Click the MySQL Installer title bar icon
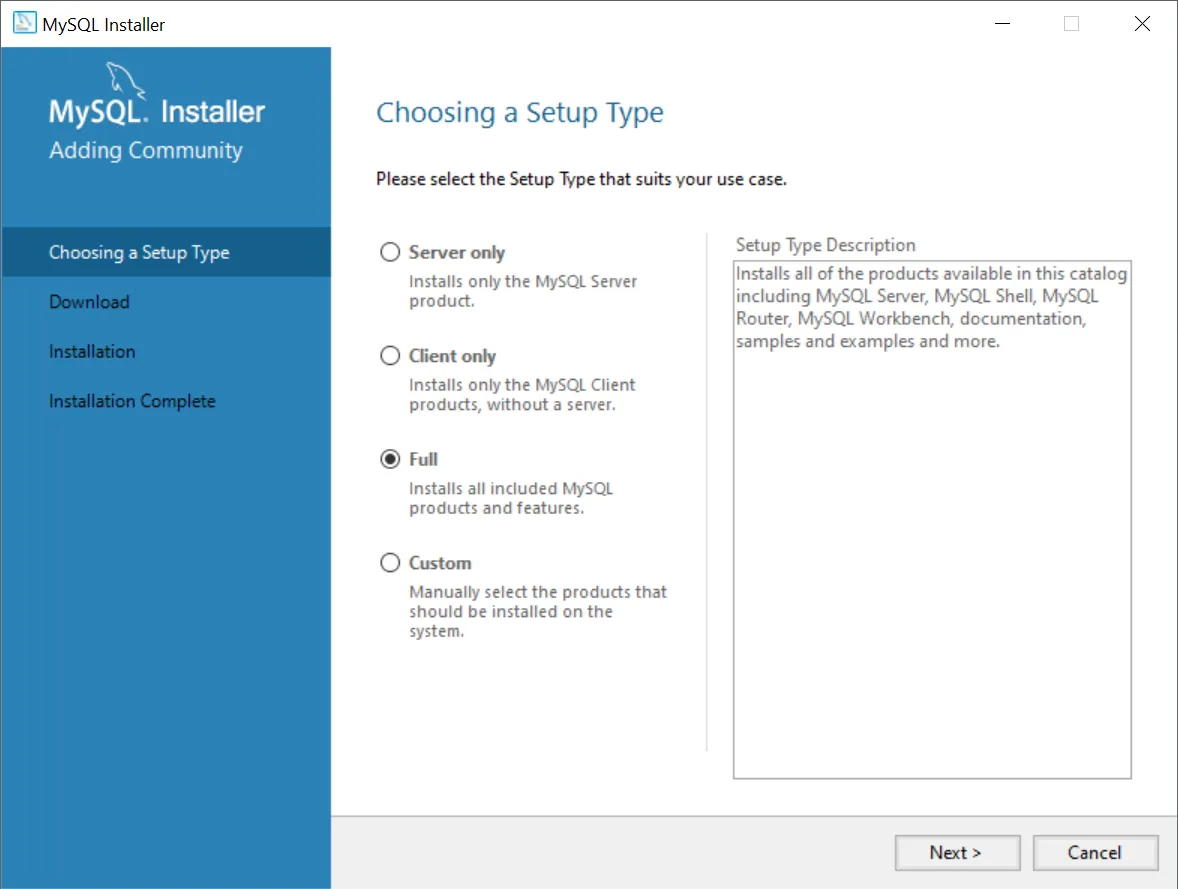The image size is (1178, 889). (24, 22)
